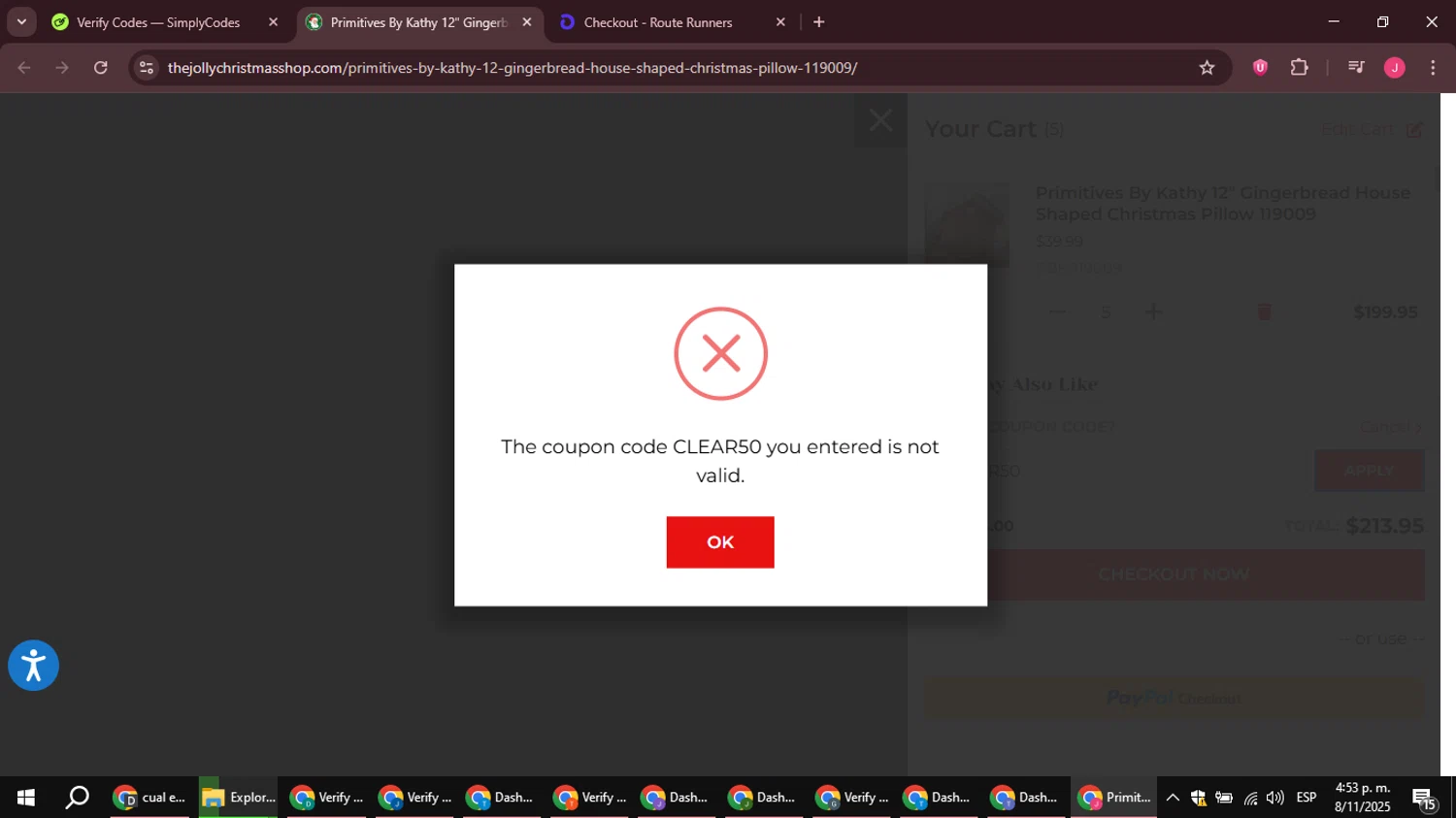The height and width of the screenshot is (818, 1456).
Task: Open the 'cual e...' Chrome taskbar item
Action: point(149,798)
